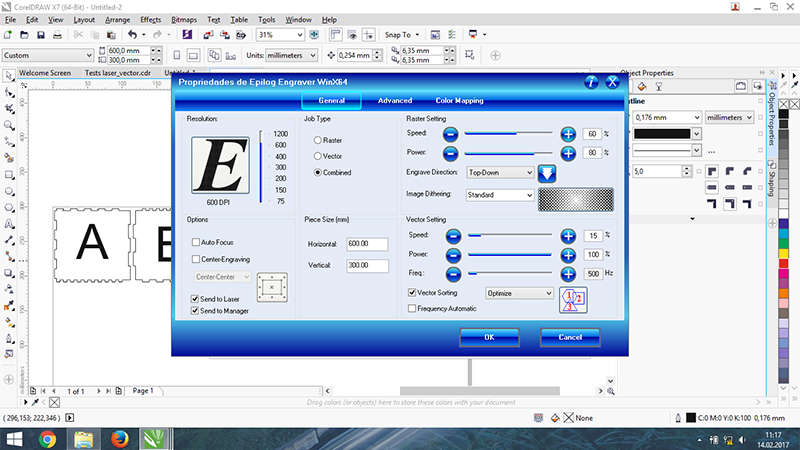Click the center-engraving position preview icon
800x450 pixels.
(272, 287)
